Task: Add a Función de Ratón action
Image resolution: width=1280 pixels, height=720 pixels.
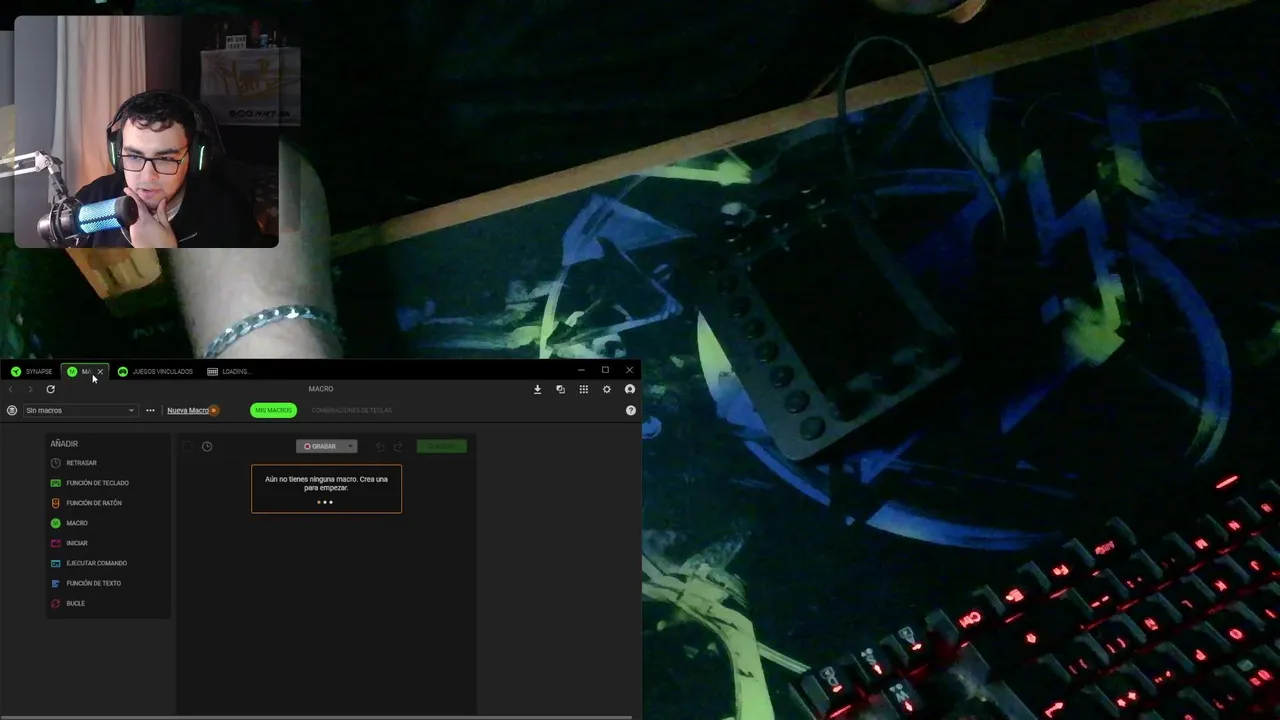Action: click(x=86, y=503)
